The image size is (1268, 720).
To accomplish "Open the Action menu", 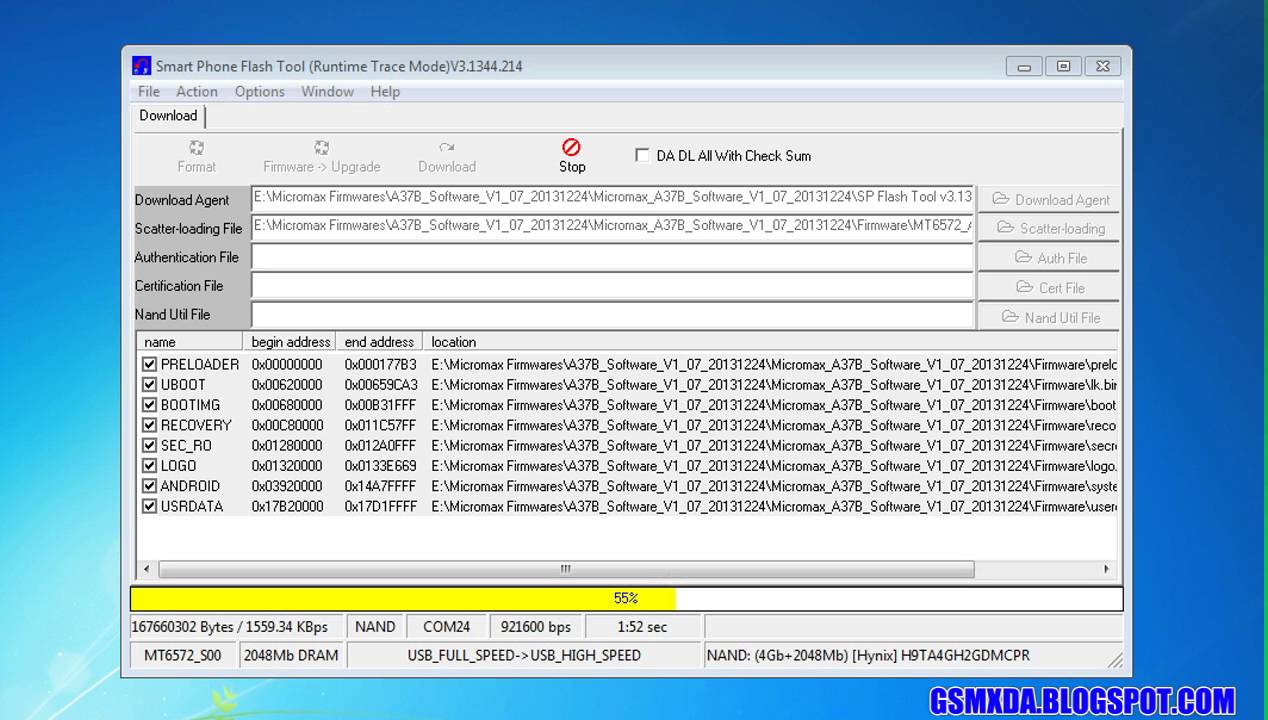I will tap(197, 91).
